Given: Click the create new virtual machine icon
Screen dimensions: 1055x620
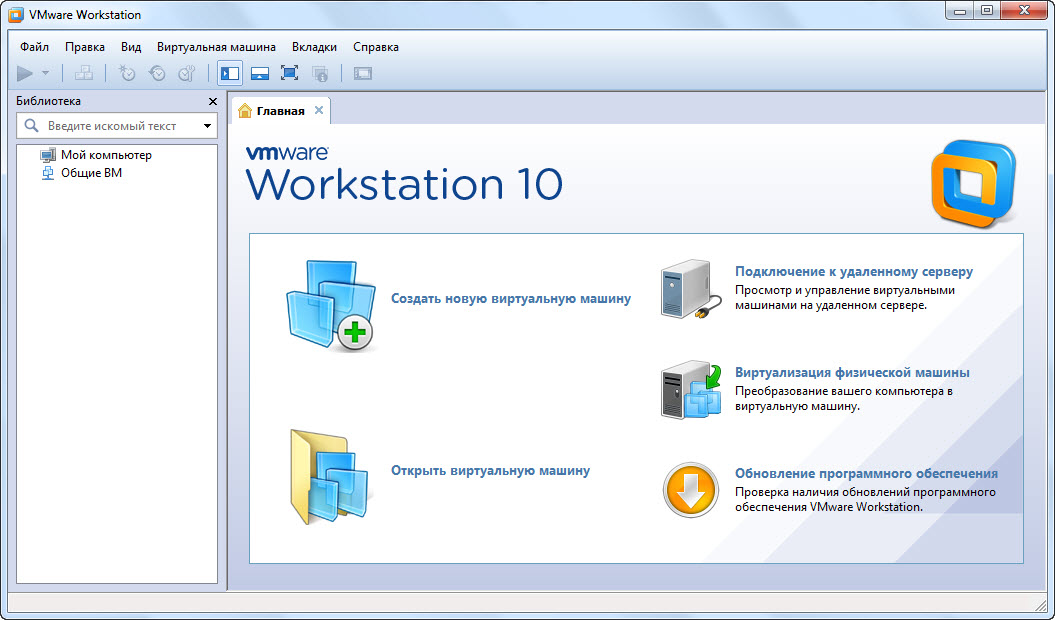Looking at the screenshot, I should (x=330, y=305).
